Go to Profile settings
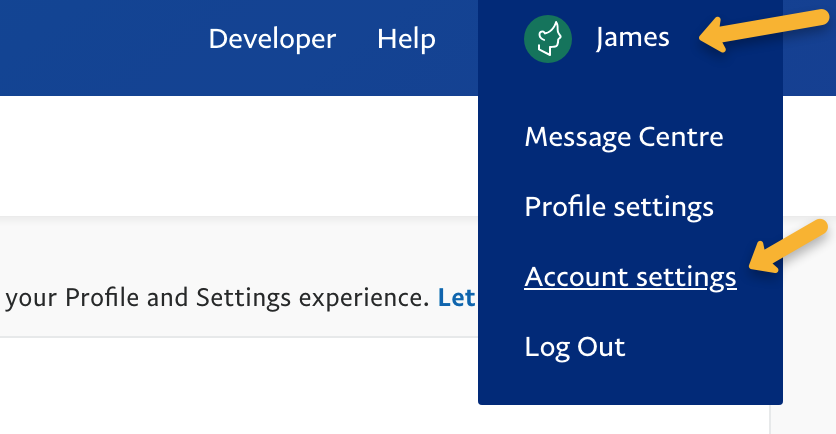The height and width of the screenshot is (434, 836). 618,206
